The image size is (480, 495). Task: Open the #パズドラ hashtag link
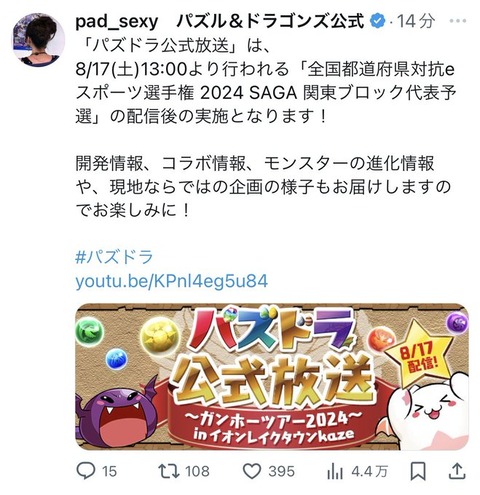pos(114,257)
